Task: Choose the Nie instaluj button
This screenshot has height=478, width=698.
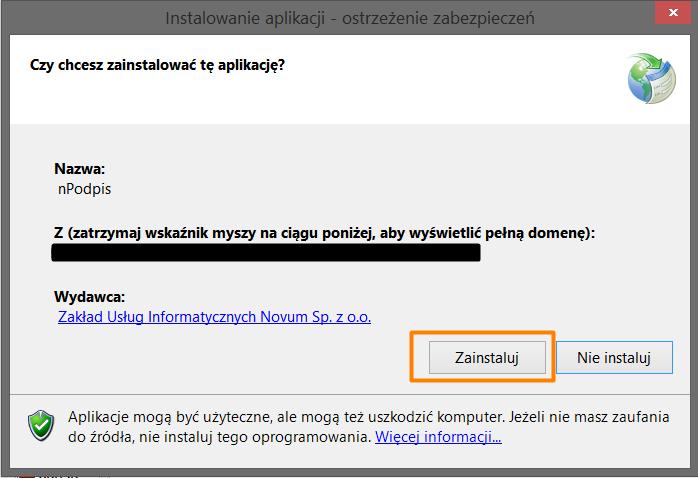Action: (x=614, y=357)
